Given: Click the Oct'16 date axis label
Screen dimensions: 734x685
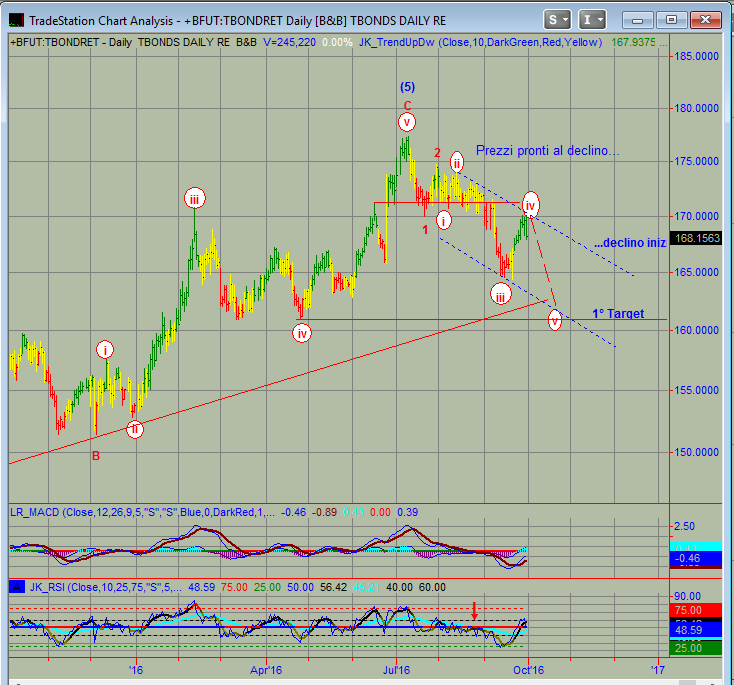Looking at the screenshot, I should coord(528,670).
